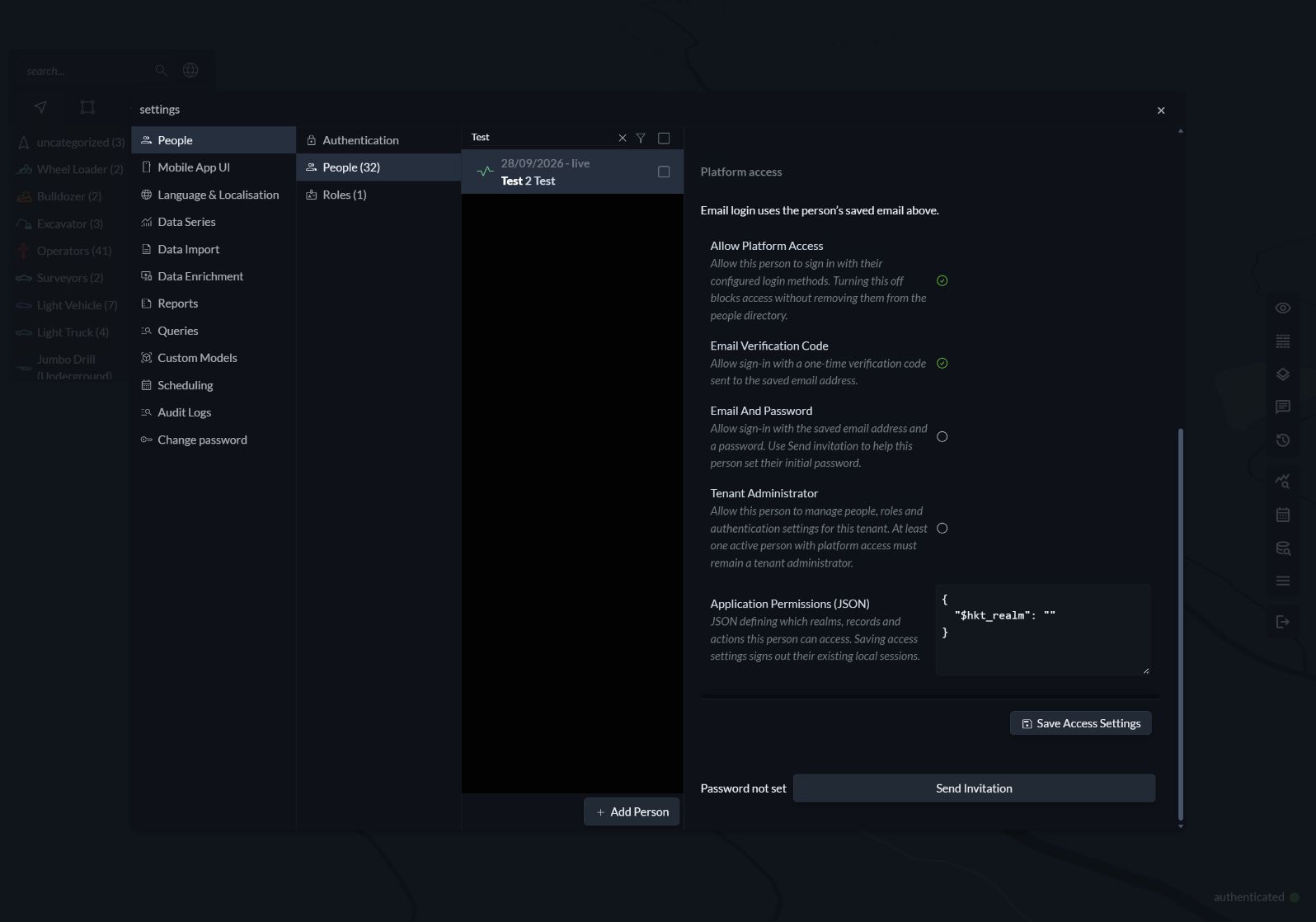The width and height of the screenshot is (1316, 922).
Task: Click the Add Person button
Action: (632, 811)
